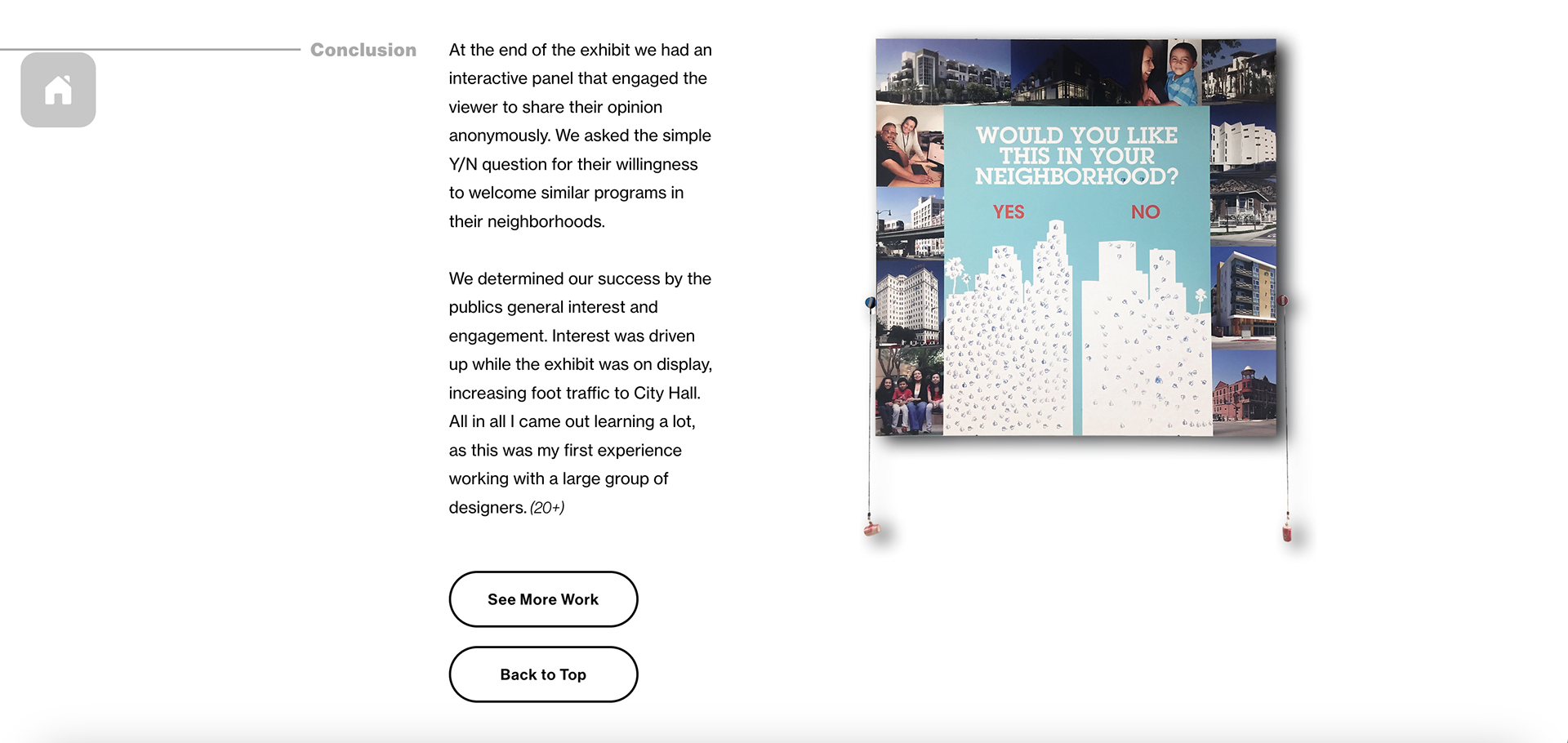Image resolution: width=1568 pixels, height=743 pixels.
Task: Open the See More Work button
Action: [x=543, y=599]
